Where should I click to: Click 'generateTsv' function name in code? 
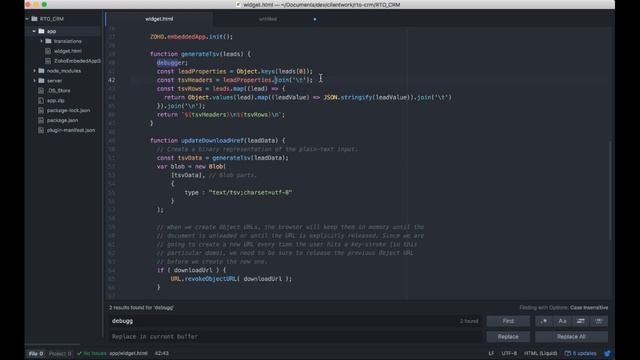(200, 54)
